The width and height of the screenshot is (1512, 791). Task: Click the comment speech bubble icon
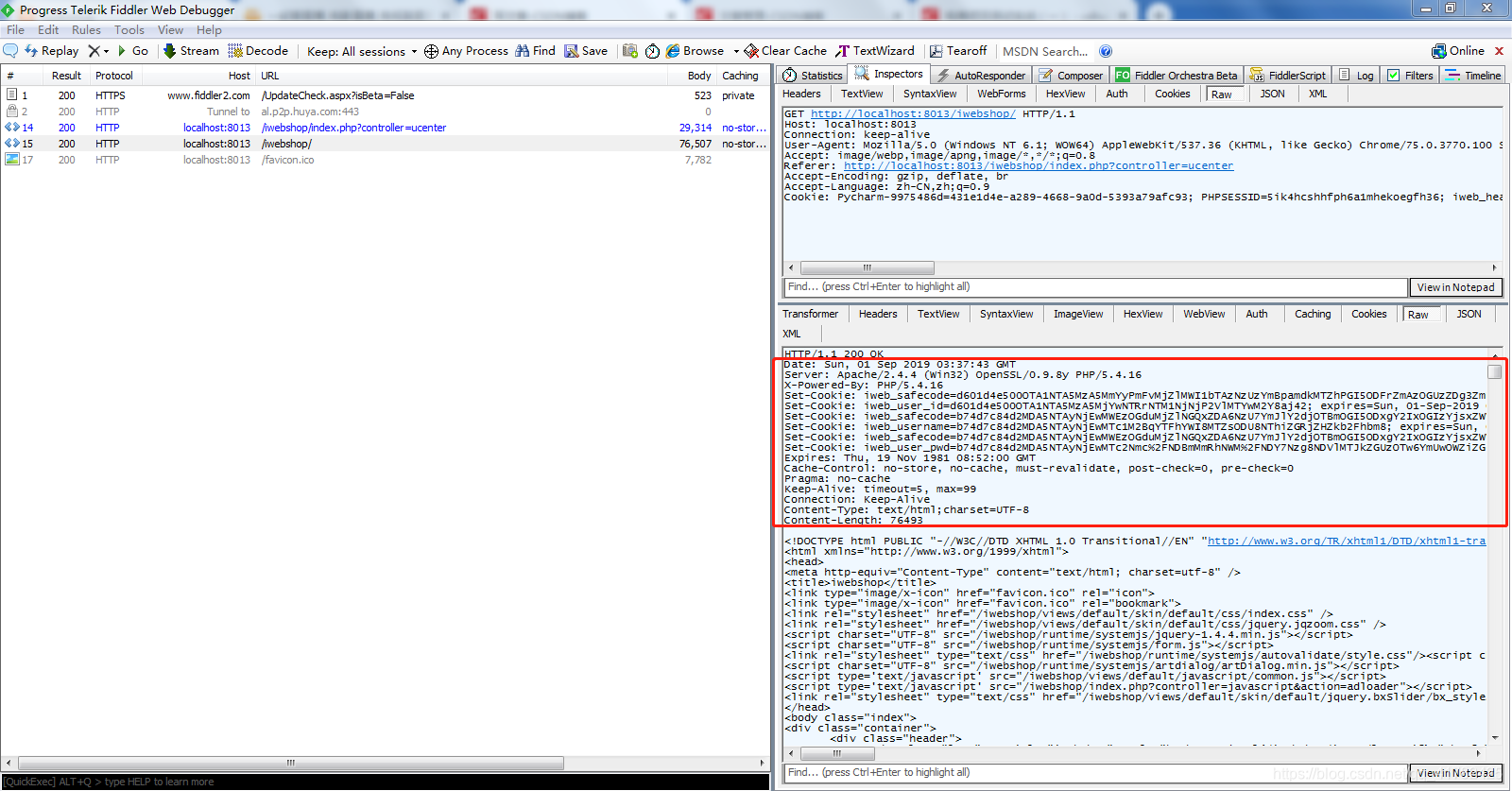tap(10, 51)
